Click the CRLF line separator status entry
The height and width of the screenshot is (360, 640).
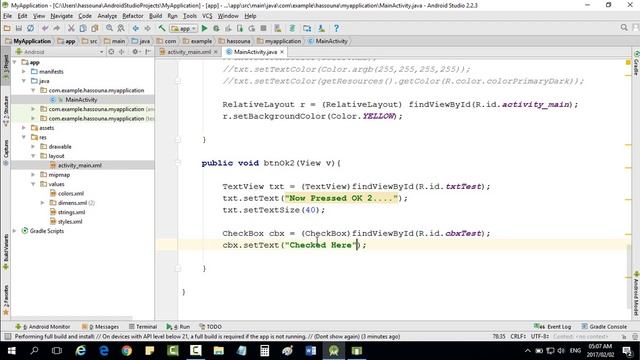(518, 336)
